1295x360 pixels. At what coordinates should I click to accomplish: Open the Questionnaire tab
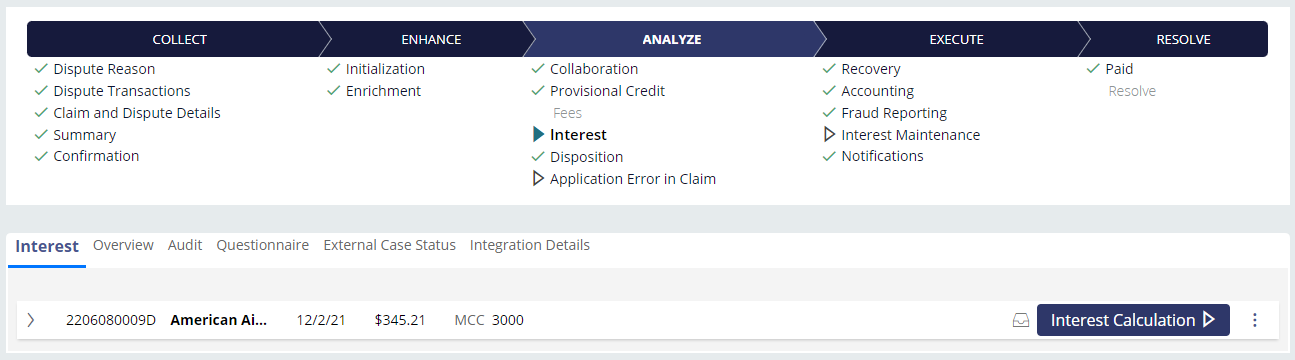(263, 245)
